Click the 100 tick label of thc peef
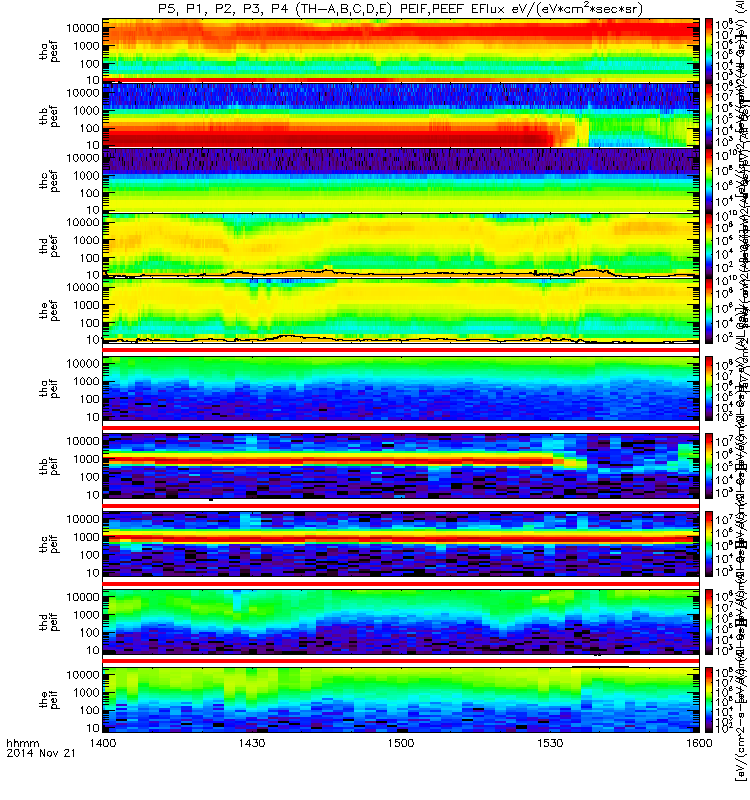 89,193
